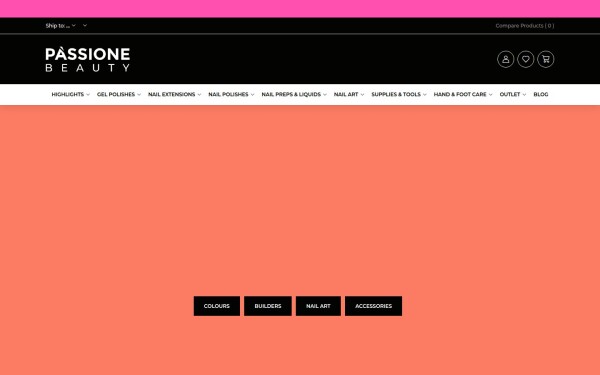Expand the Supplies & Tools menu
Screen dimensions: 600x375
pos(399,94)
